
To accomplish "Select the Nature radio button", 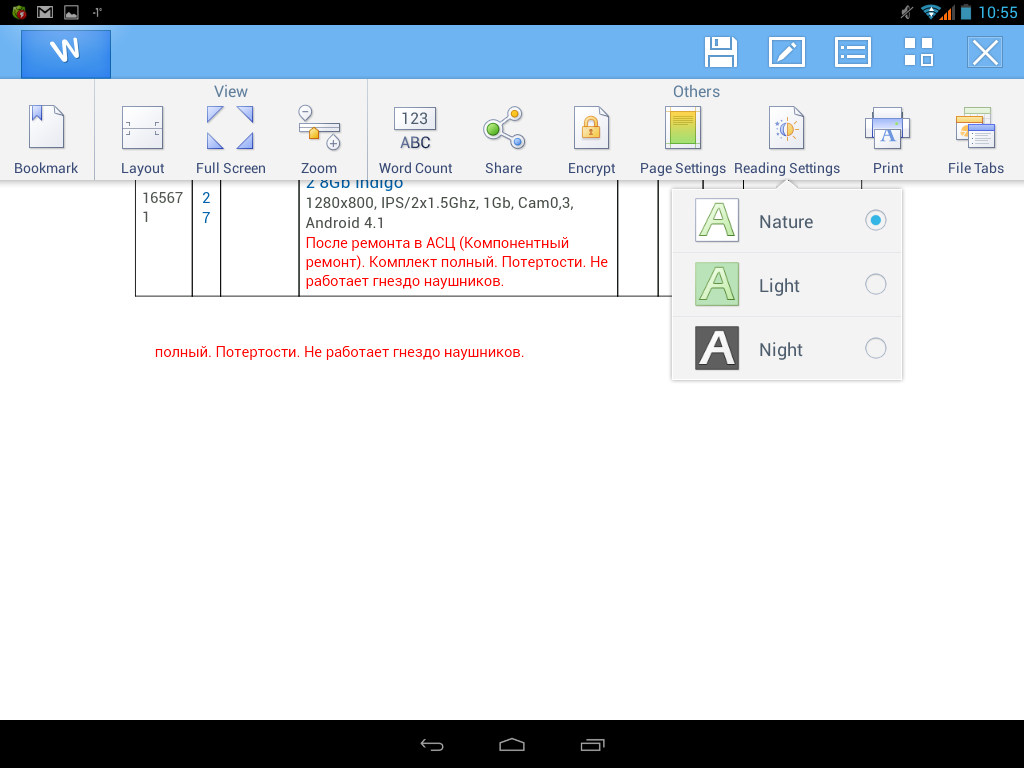I will pyautogui.click(x=875, y=221).
